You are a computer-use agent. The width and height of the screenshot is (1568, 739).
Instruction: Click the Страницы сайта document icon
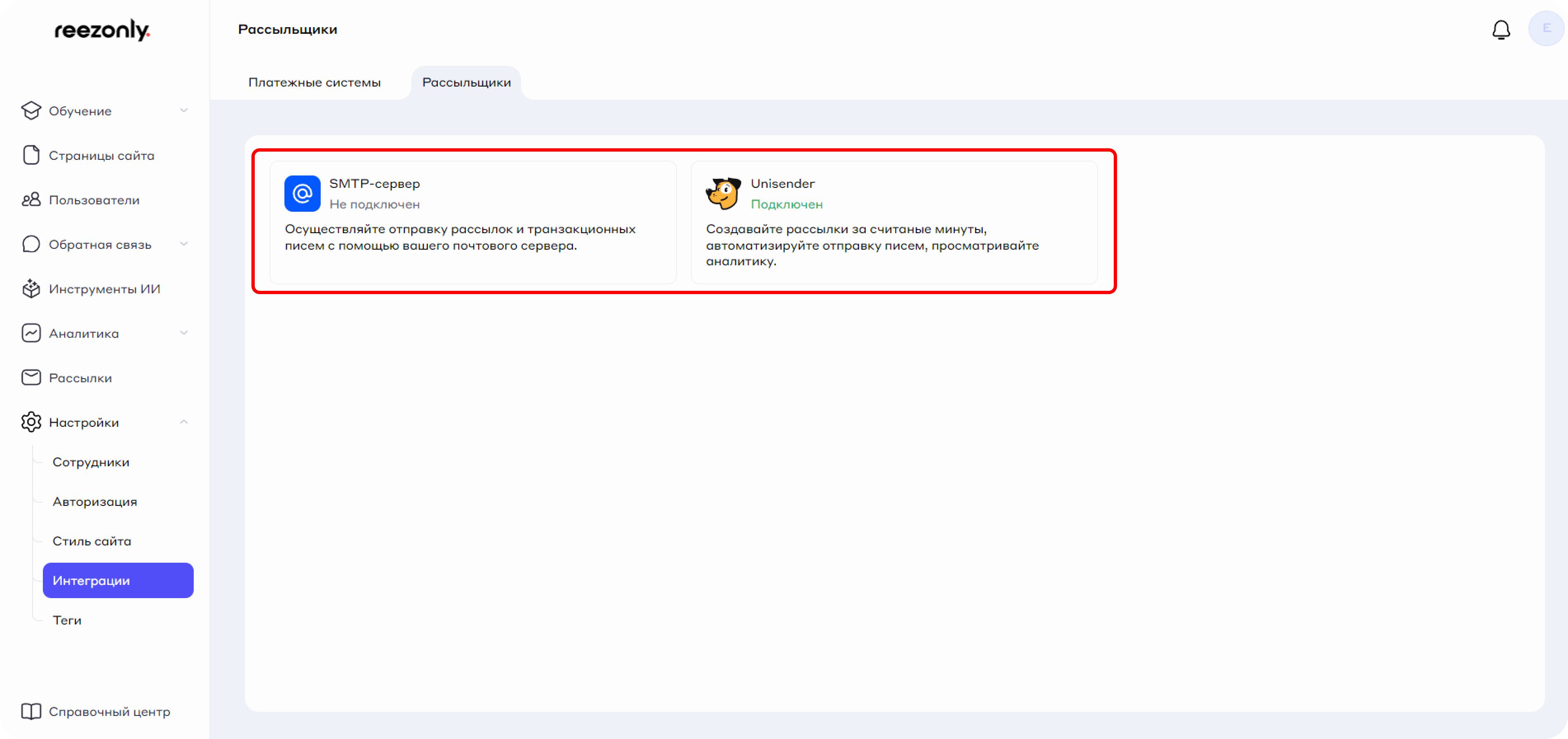click(x=31, y=155)
